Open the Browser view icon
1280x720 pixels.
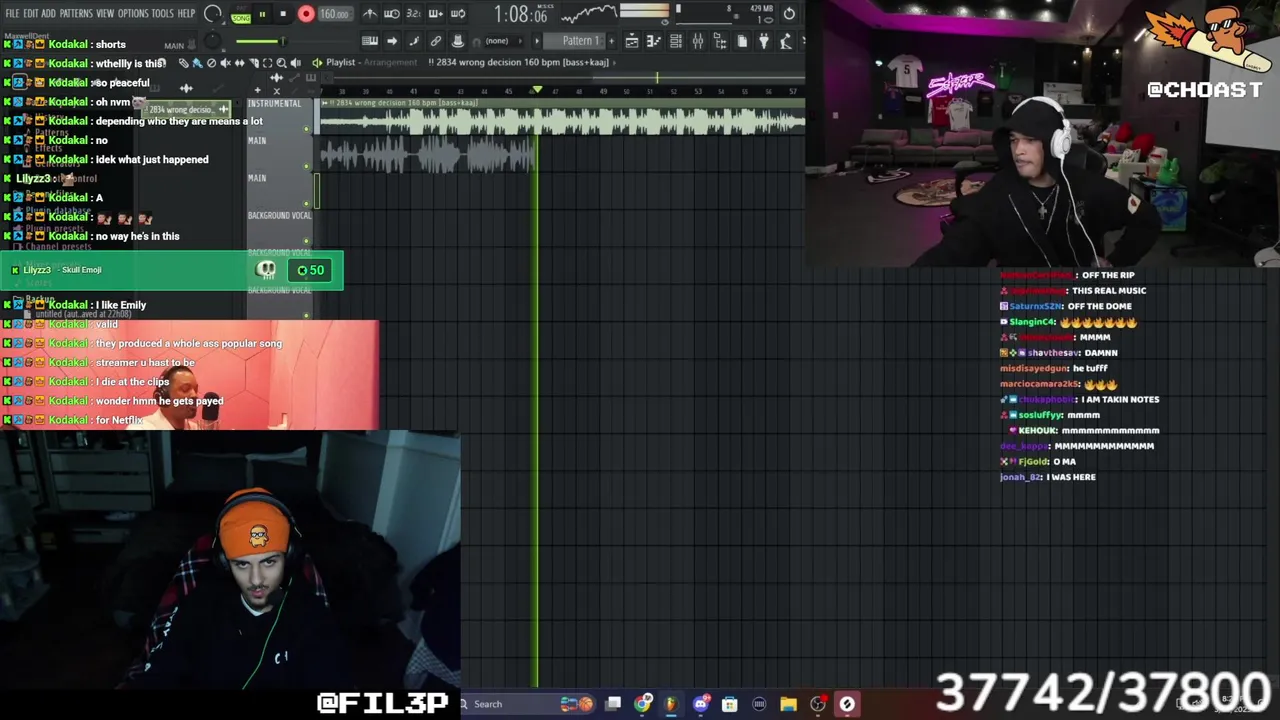click(x=720, y=41)
